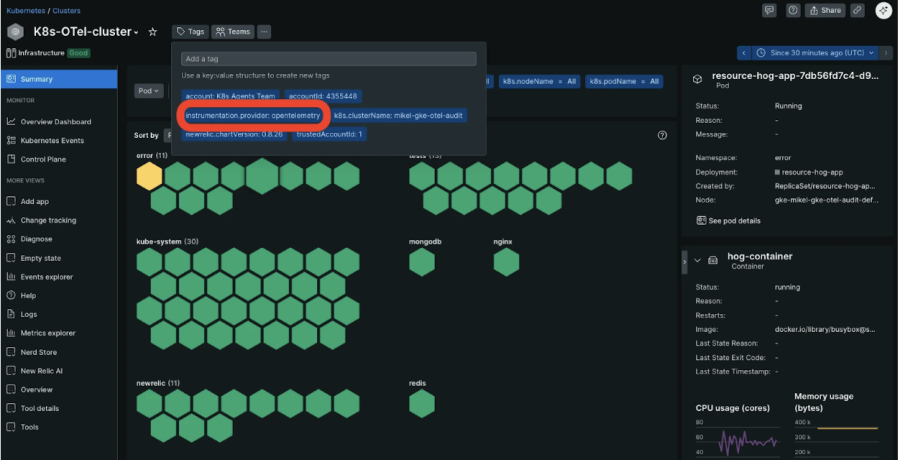Image resolution: width=900 pixels, height=460 pixels.
Task: Click the redis pod hexagon
Action: pyautogui.click(x=422, y=404)
